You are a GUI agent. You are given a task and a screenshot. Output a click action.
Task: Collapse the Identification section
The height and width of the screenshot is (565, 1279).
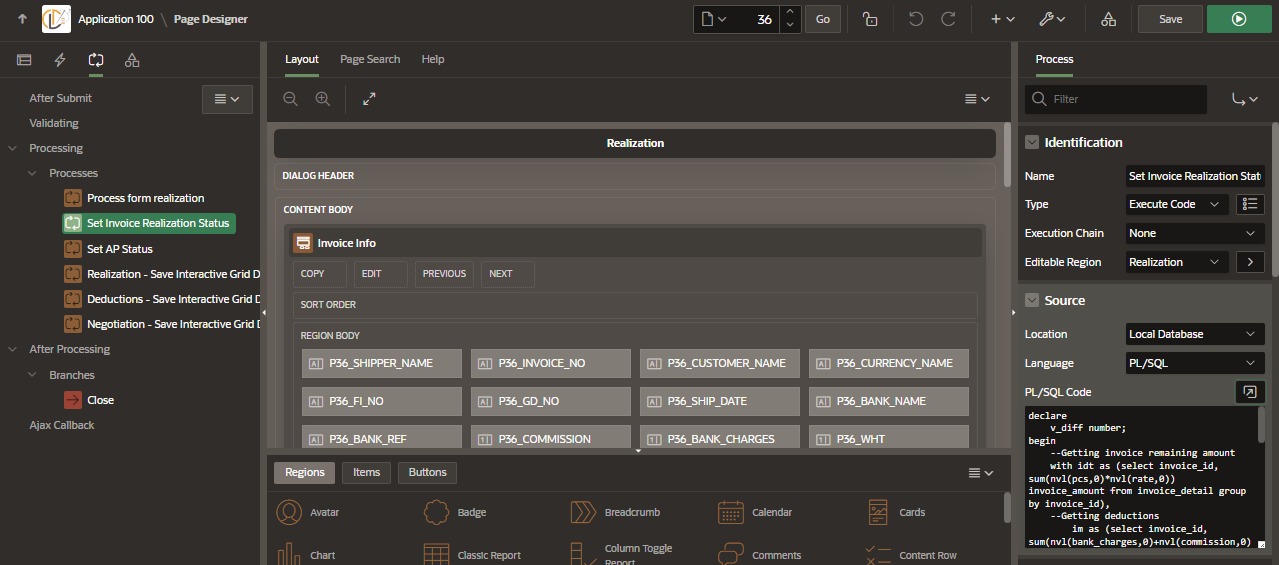click(1033, 143)
